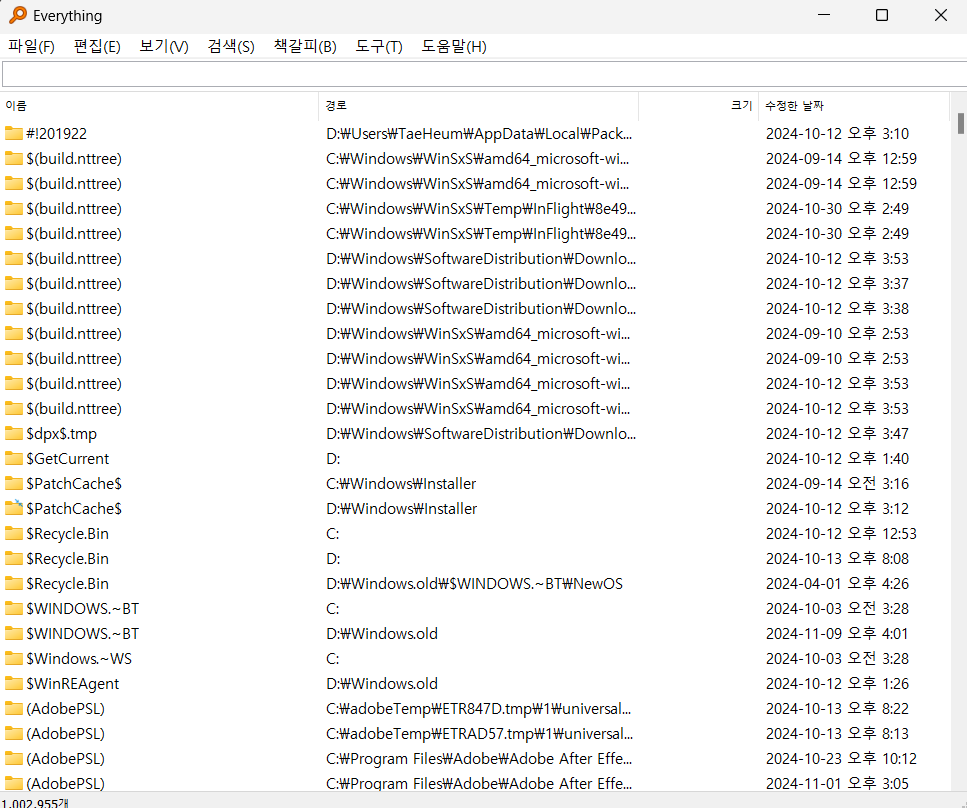Sort by the 크기 column header
Viewport: 967px width, 808px height.
click(x=698, y=106)
